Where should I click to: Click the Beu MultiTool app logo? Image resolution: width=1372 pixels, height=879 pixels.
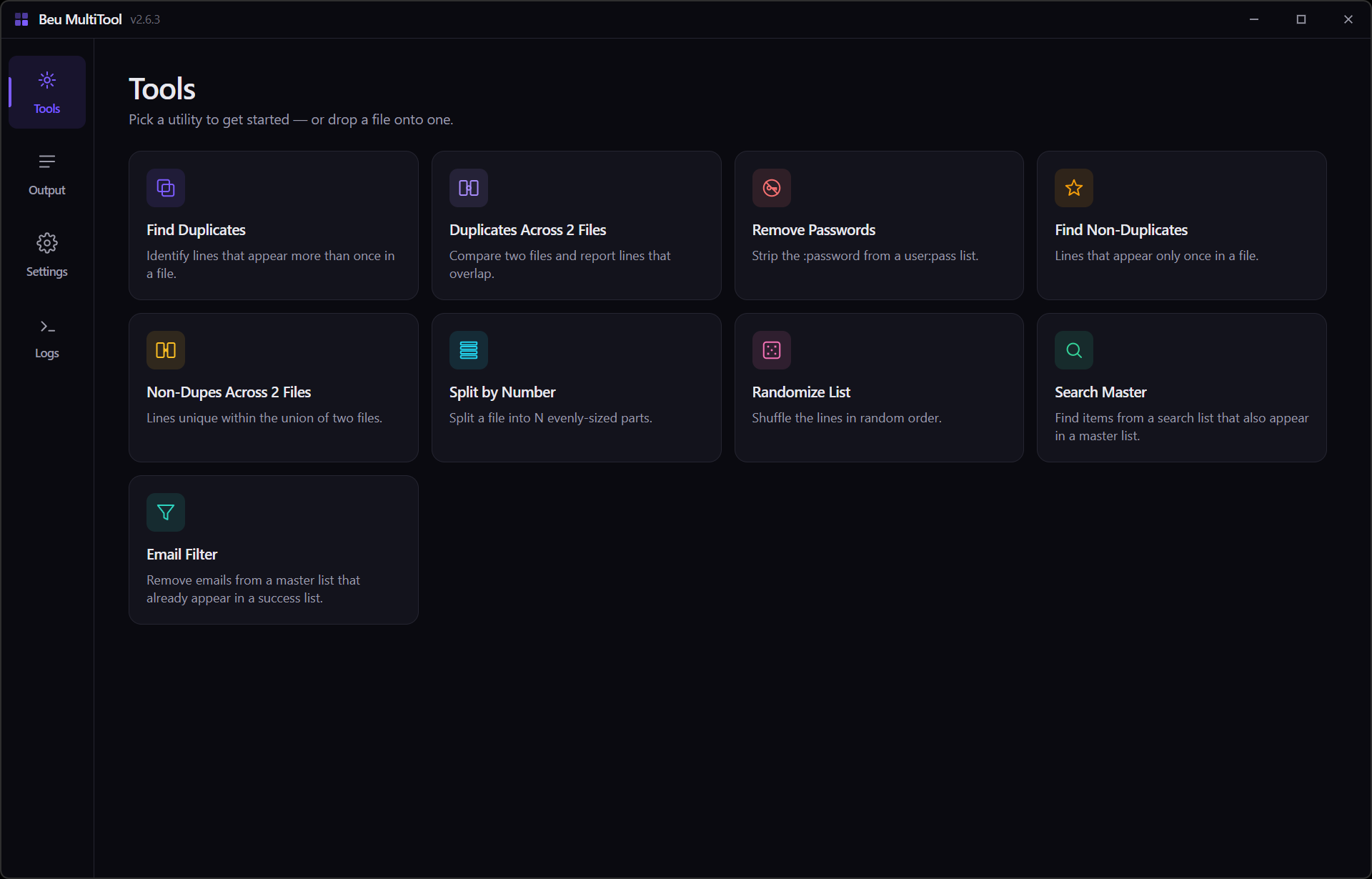21,19
